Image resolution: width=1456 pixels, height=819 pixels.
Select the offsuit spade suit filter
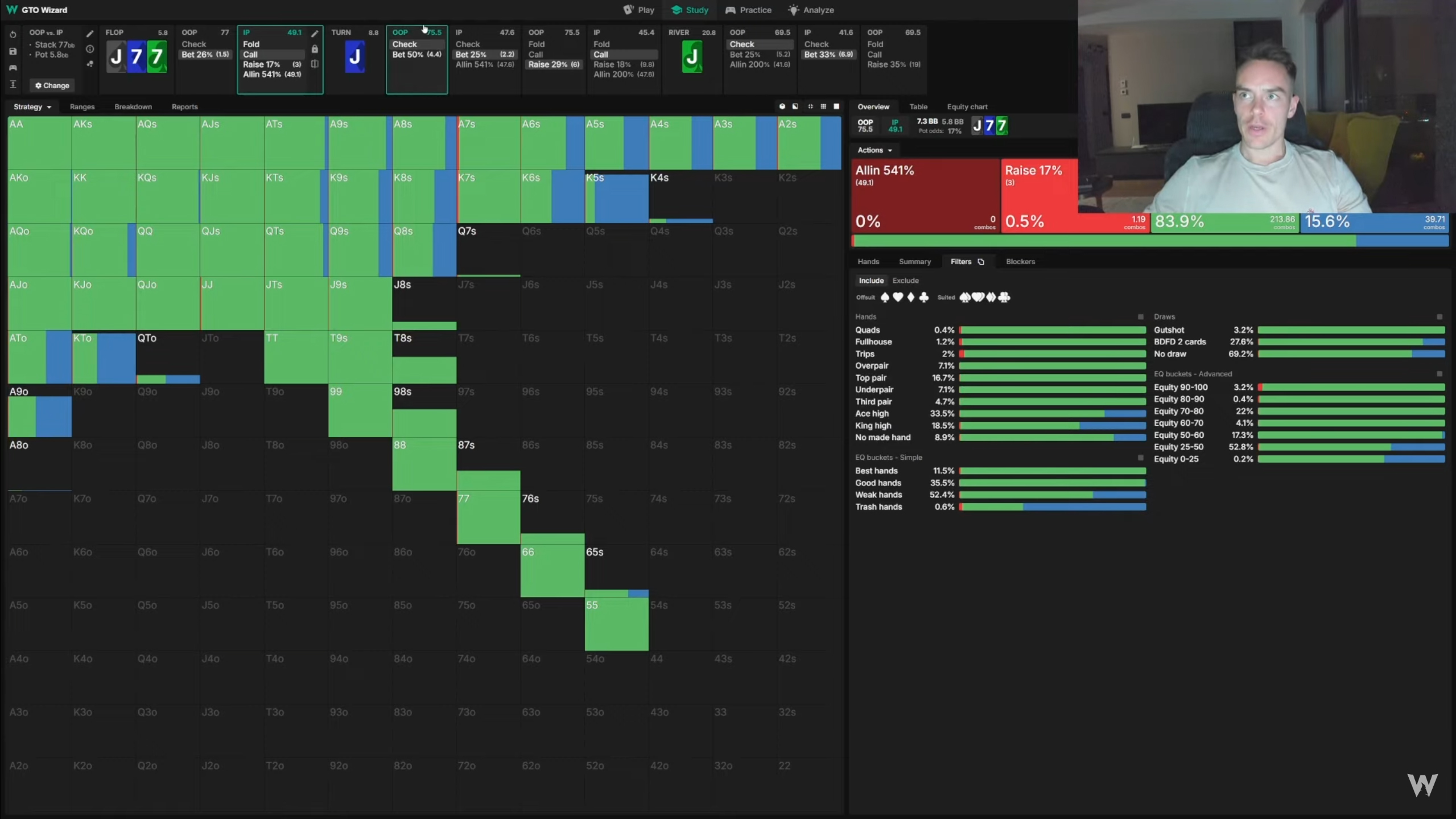885,297
